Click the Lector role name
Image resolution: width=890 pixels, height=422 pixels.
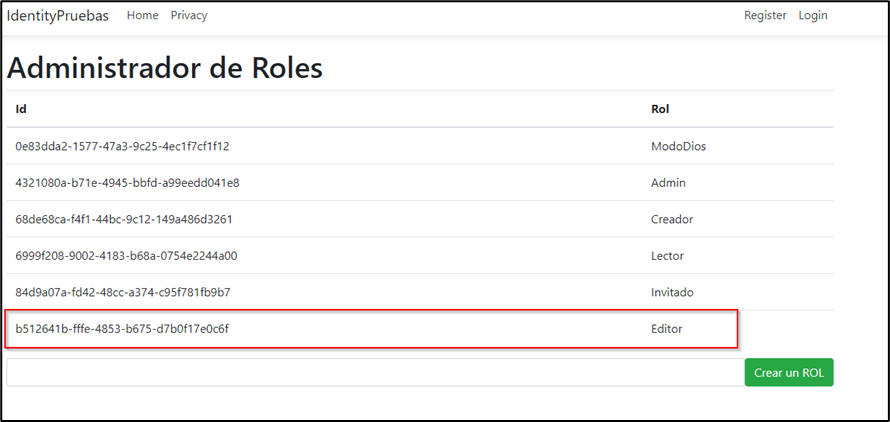[668, 256]
